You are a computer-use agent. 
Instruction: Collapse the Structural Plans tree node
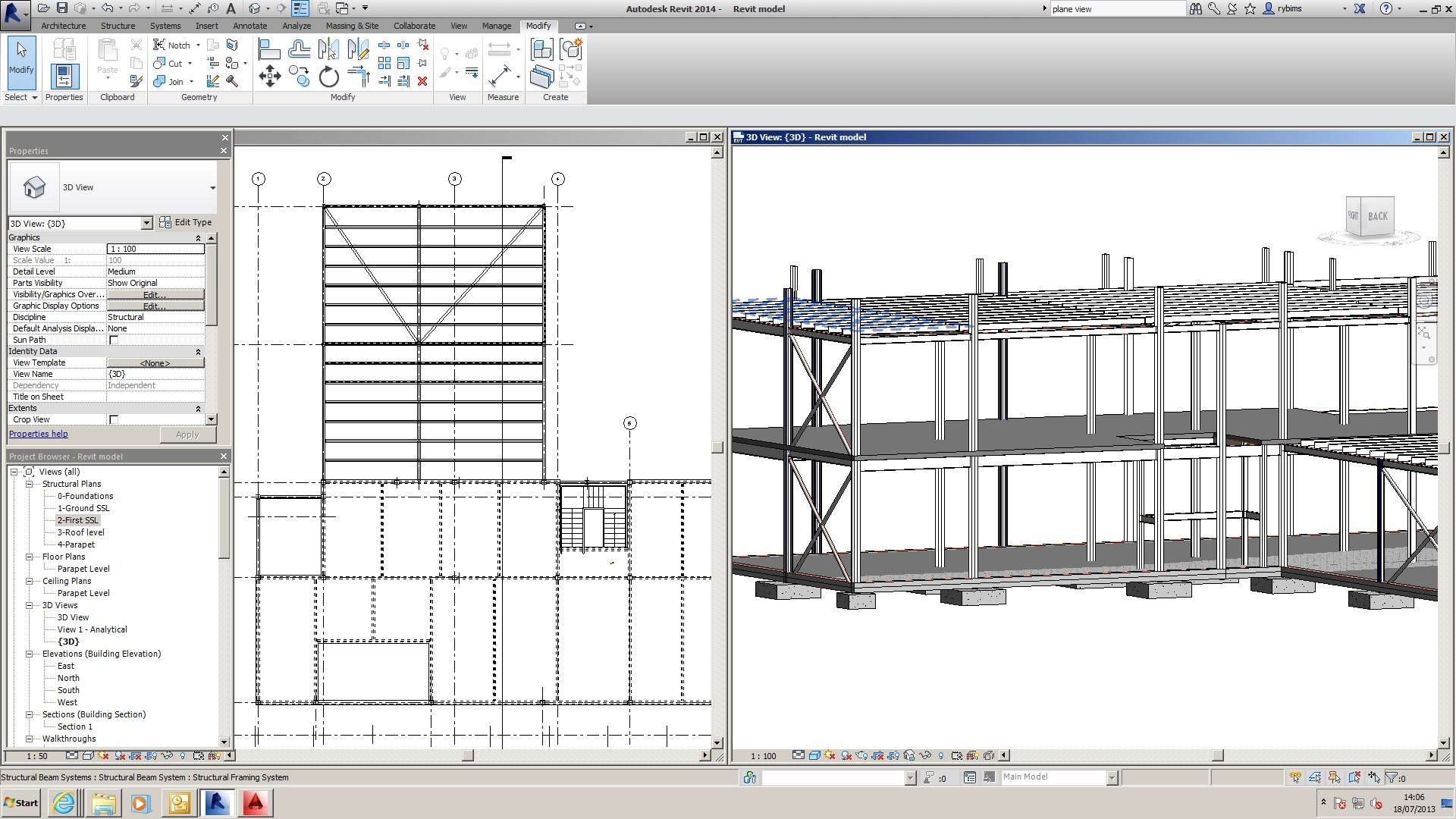(x=29, y=484)
